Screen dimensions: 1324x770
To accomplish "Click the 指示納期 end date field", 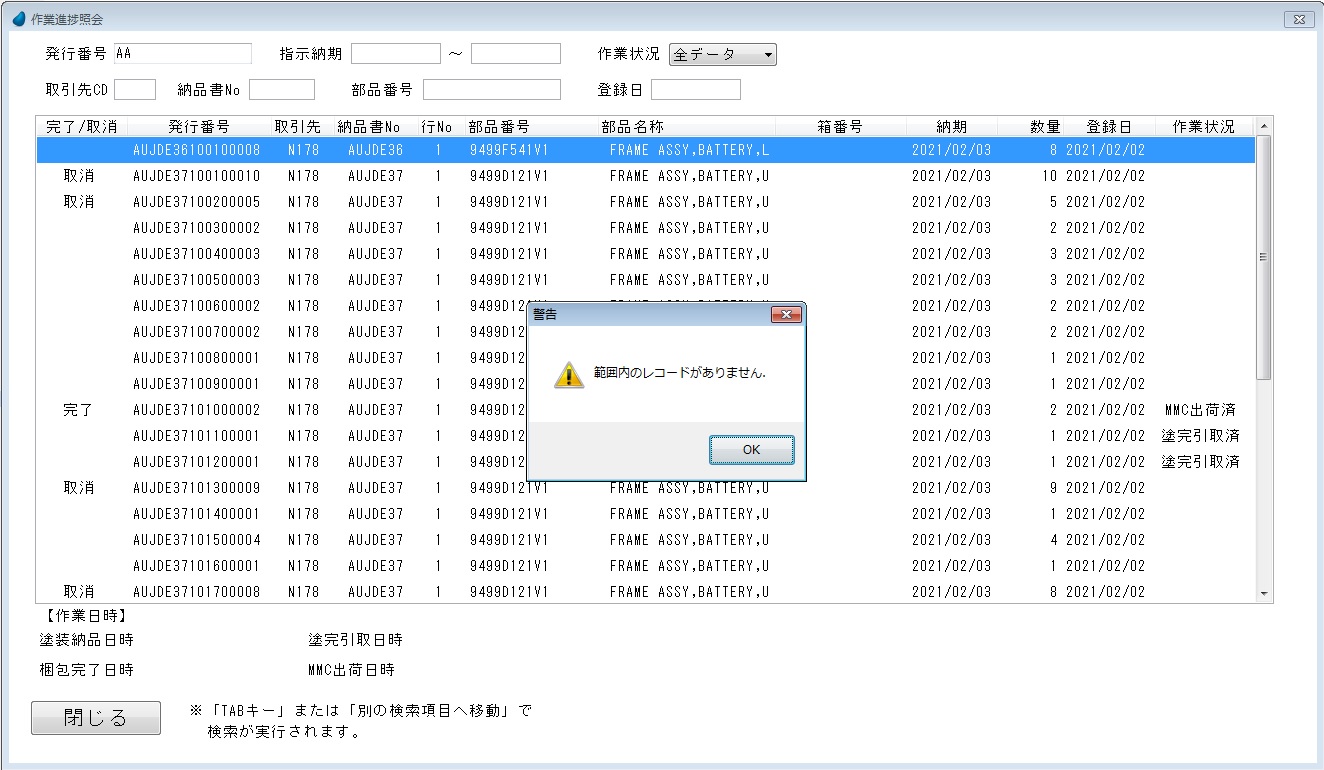I will (515, 54).
